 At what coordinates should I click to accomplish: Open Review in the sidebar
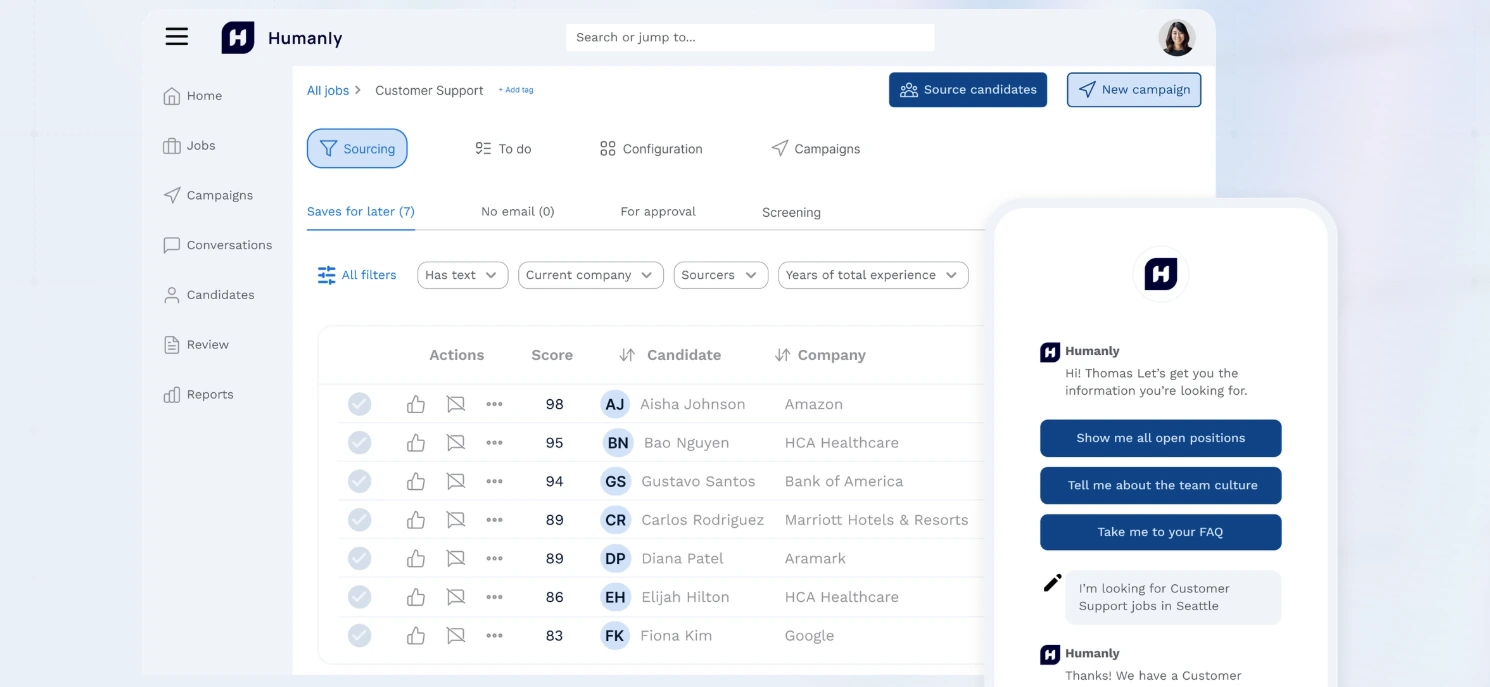(196, 345)
